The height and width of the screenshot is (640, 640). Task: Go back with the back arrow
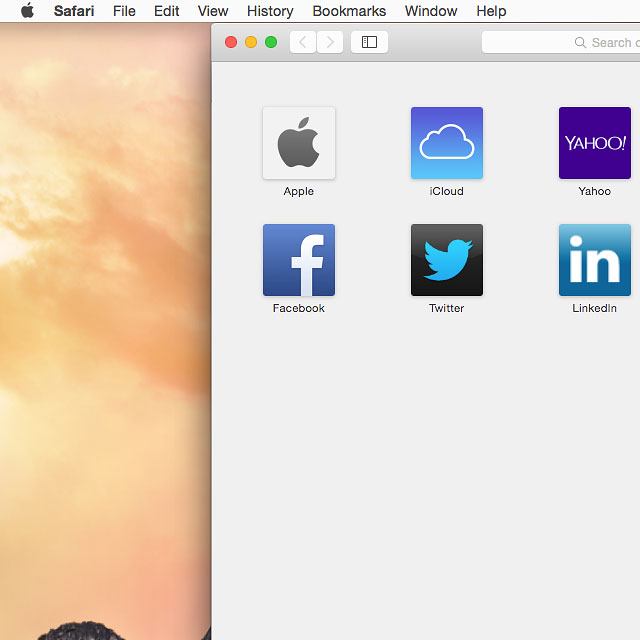coord(303,42)
